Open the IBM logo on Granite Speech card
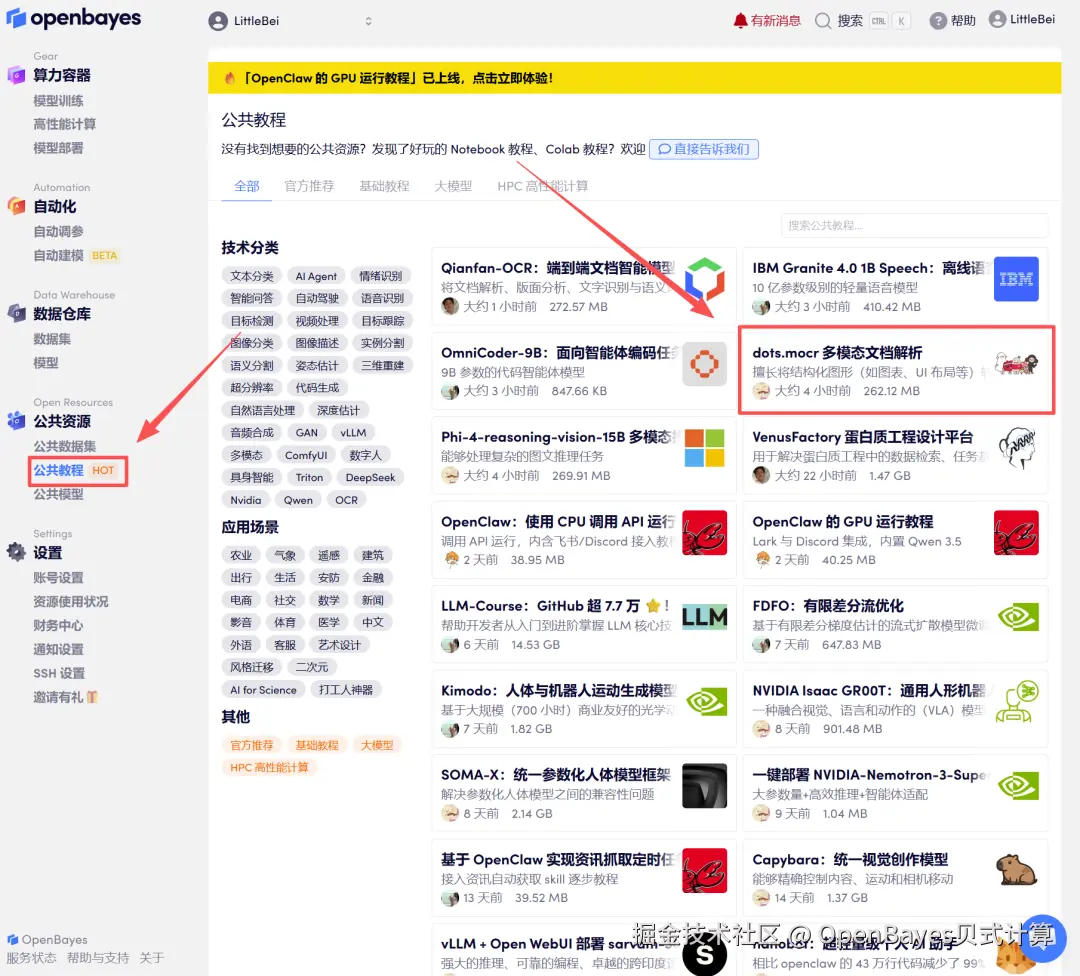The image size is (1080, 976). (x=1016, y=279)
